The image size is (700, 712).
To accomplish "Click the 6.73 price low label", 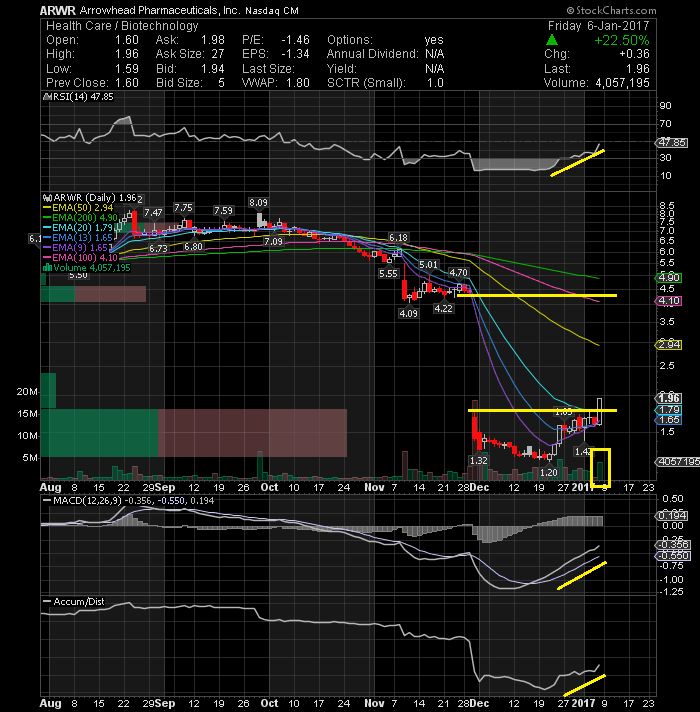I will [x=158, y=249].
